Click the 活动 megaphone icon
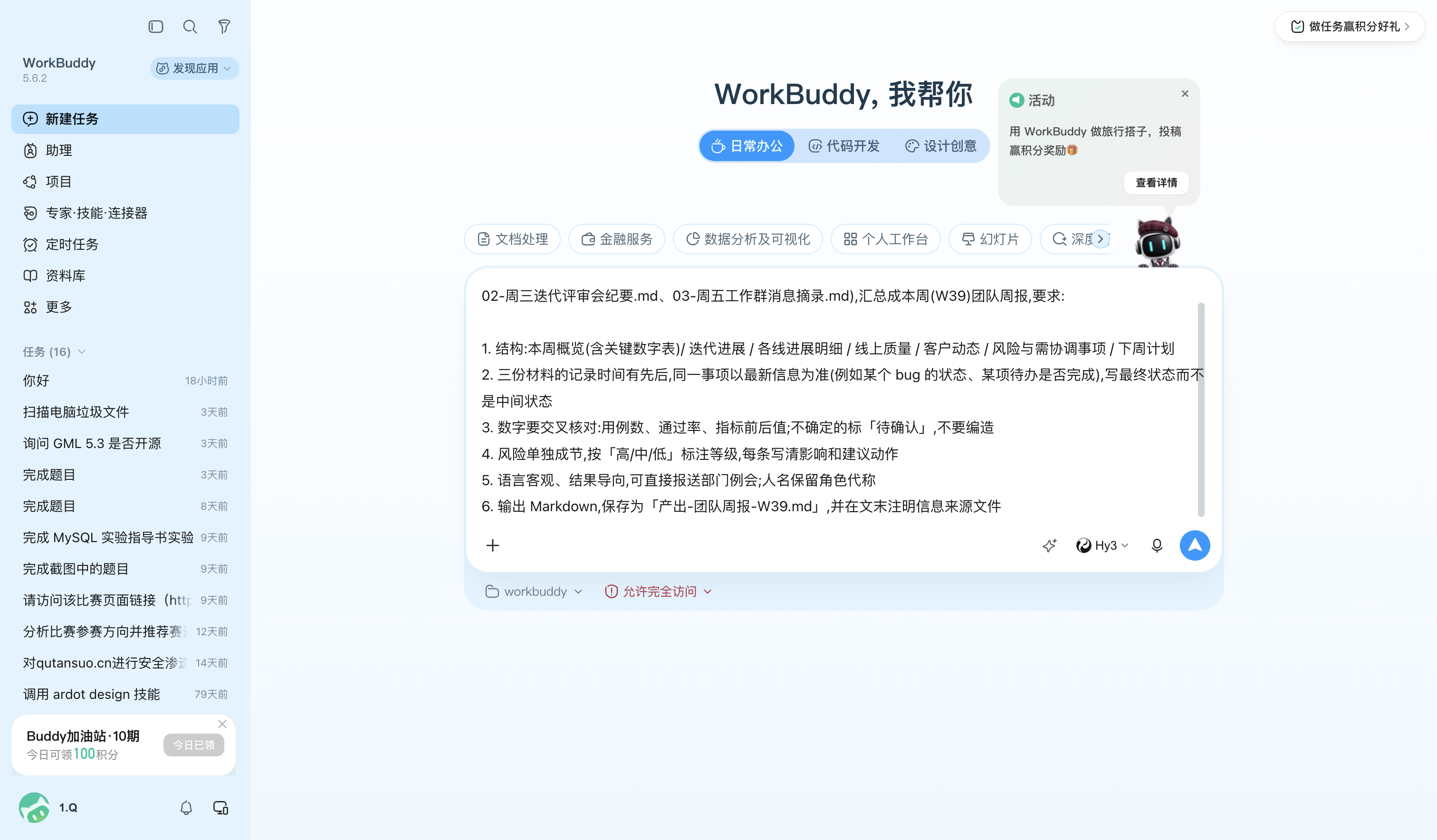The image size is (1437, 840). [1017, 100]
